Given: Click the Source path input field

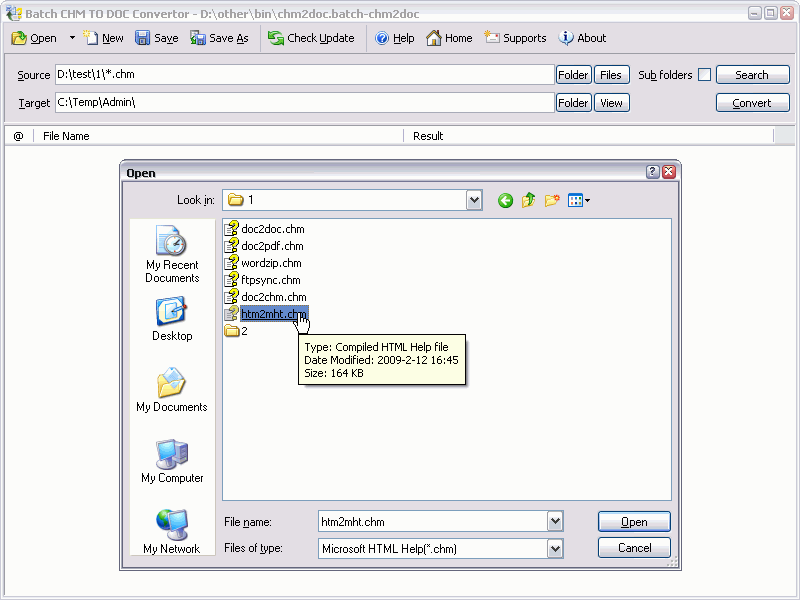Looking at the screenshot, I should (305, 74).
